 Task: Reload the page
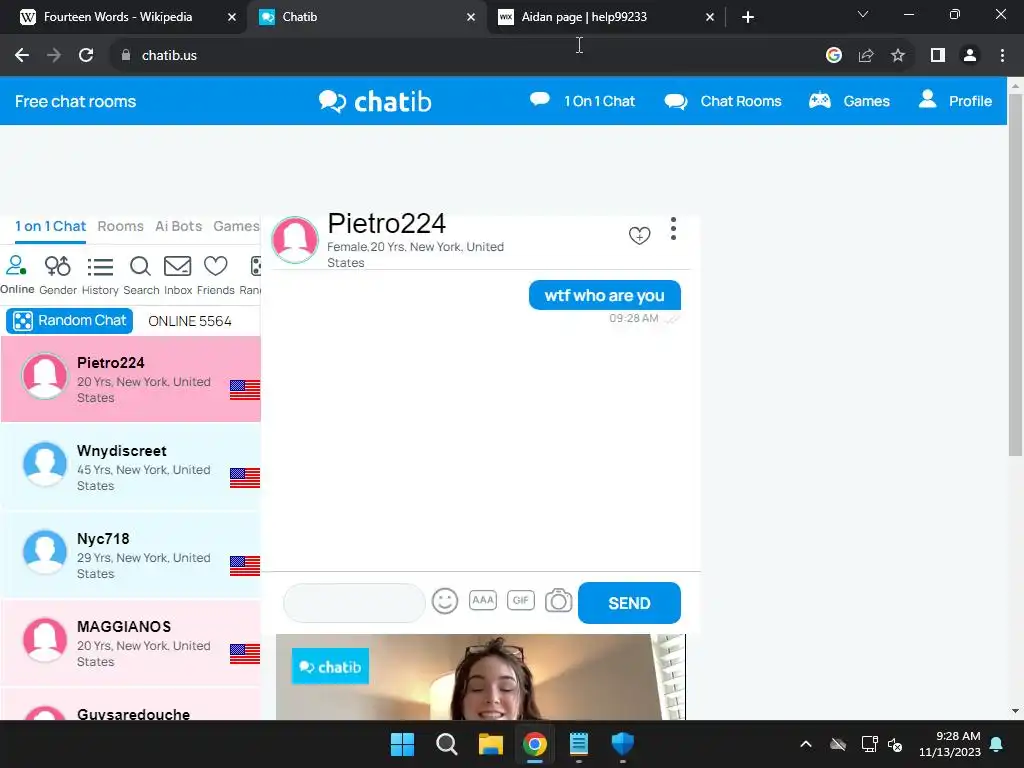click(x=86, y=56)
